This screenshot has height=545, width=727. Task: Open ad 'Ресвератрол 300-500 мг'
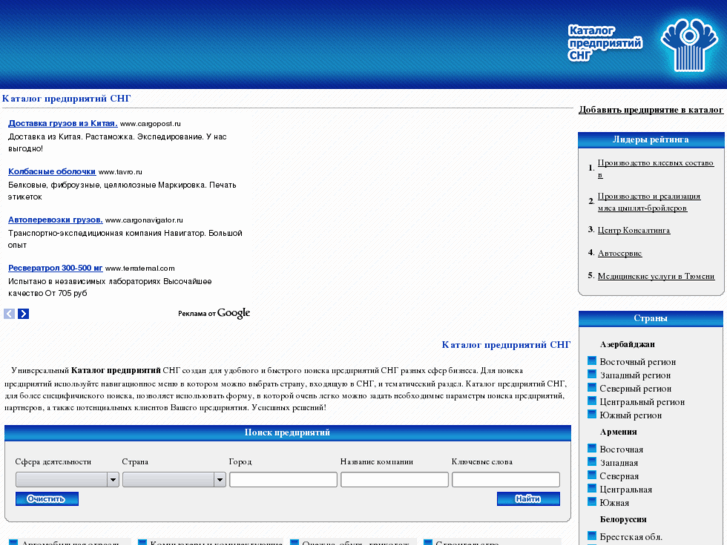coord(55,268)
